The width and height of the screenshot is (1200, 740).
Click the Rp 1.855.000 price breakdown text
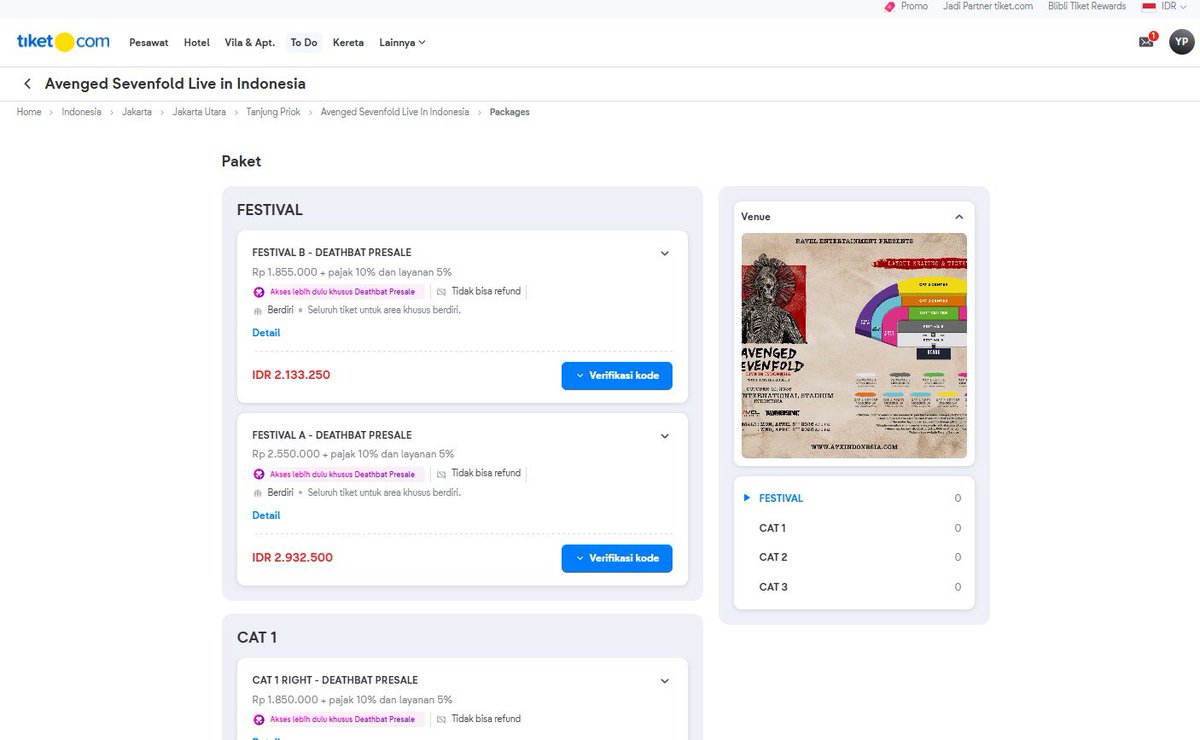[x=352, y=272]
